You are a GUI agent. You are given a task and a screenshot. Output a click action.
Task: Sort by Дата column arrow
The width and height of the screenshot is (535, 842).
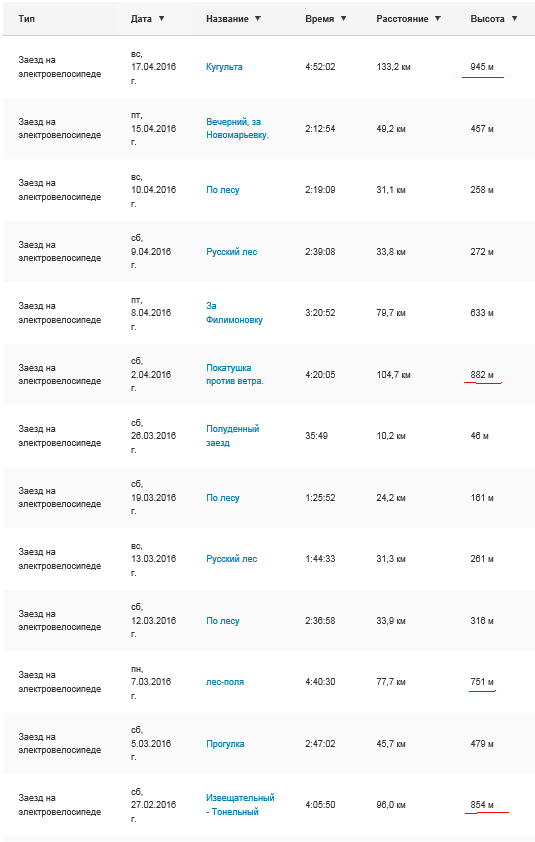click(161, 19)
